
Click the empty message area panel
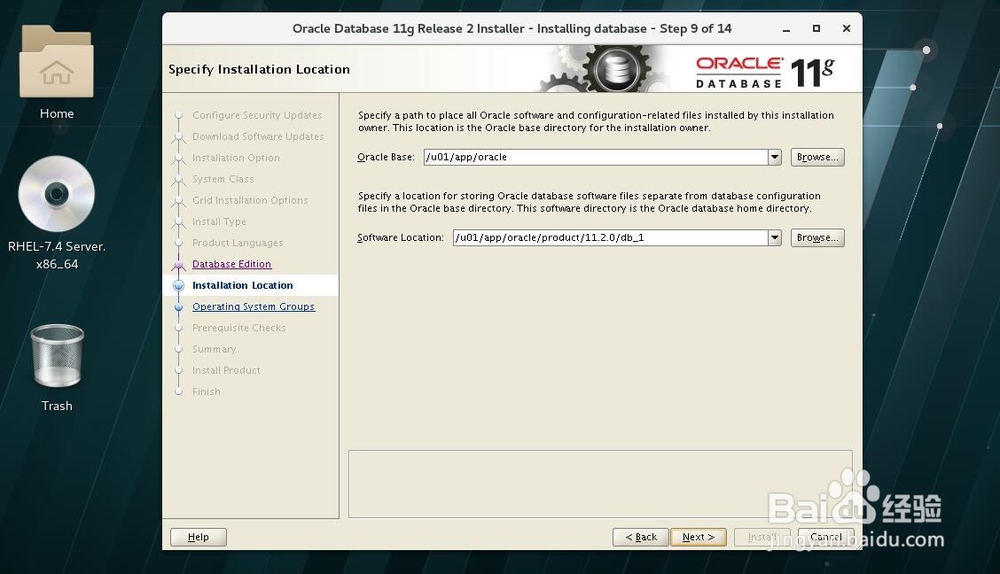click(600, 484)
